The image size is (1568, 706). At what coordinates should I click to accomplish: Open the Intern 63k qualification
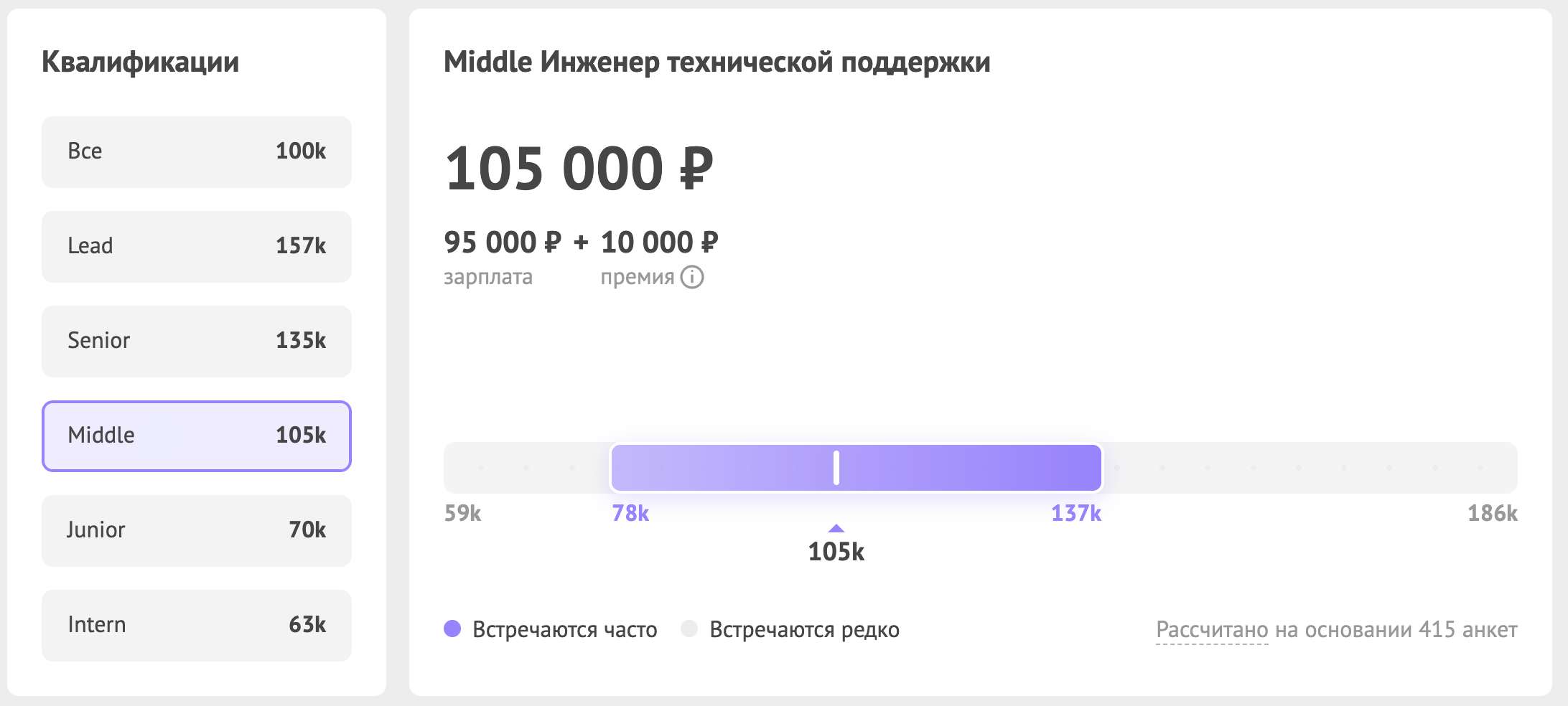[196, 625]
